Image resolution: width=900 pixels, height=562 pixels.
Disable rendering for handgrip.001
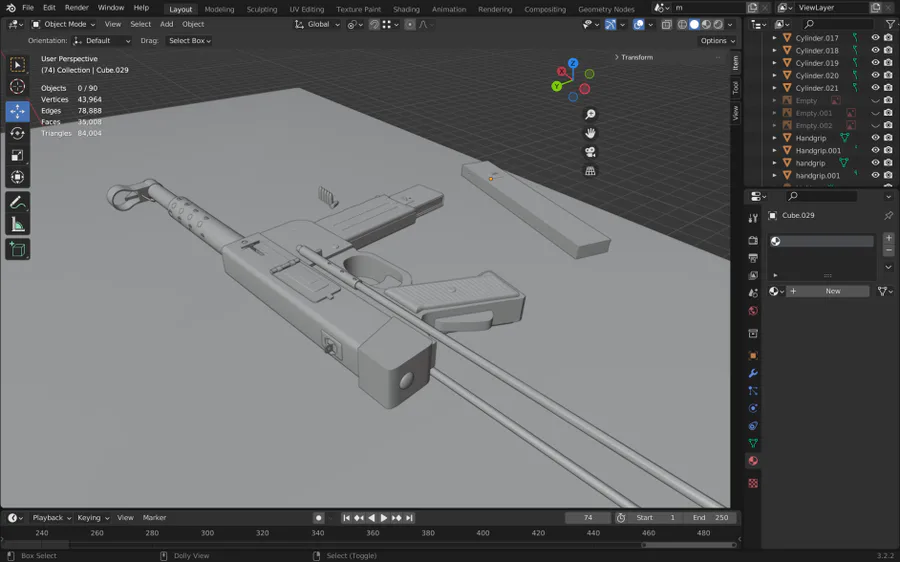(x=888, y=175)
